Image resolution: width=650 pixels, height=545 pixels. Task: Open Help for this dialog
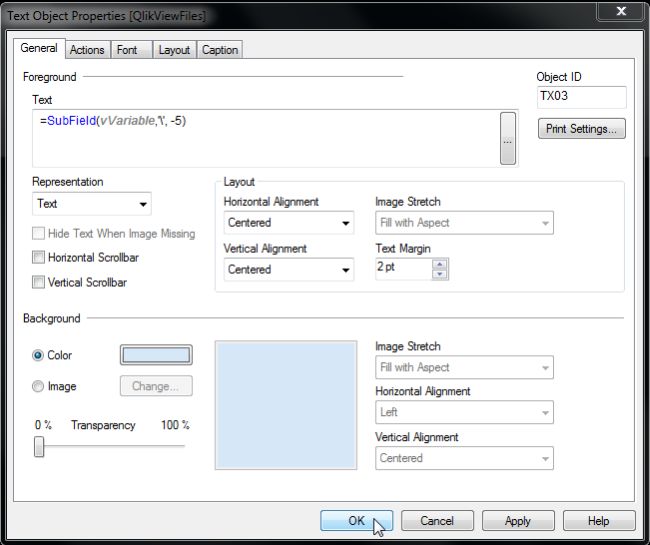[x=599, y=521]
